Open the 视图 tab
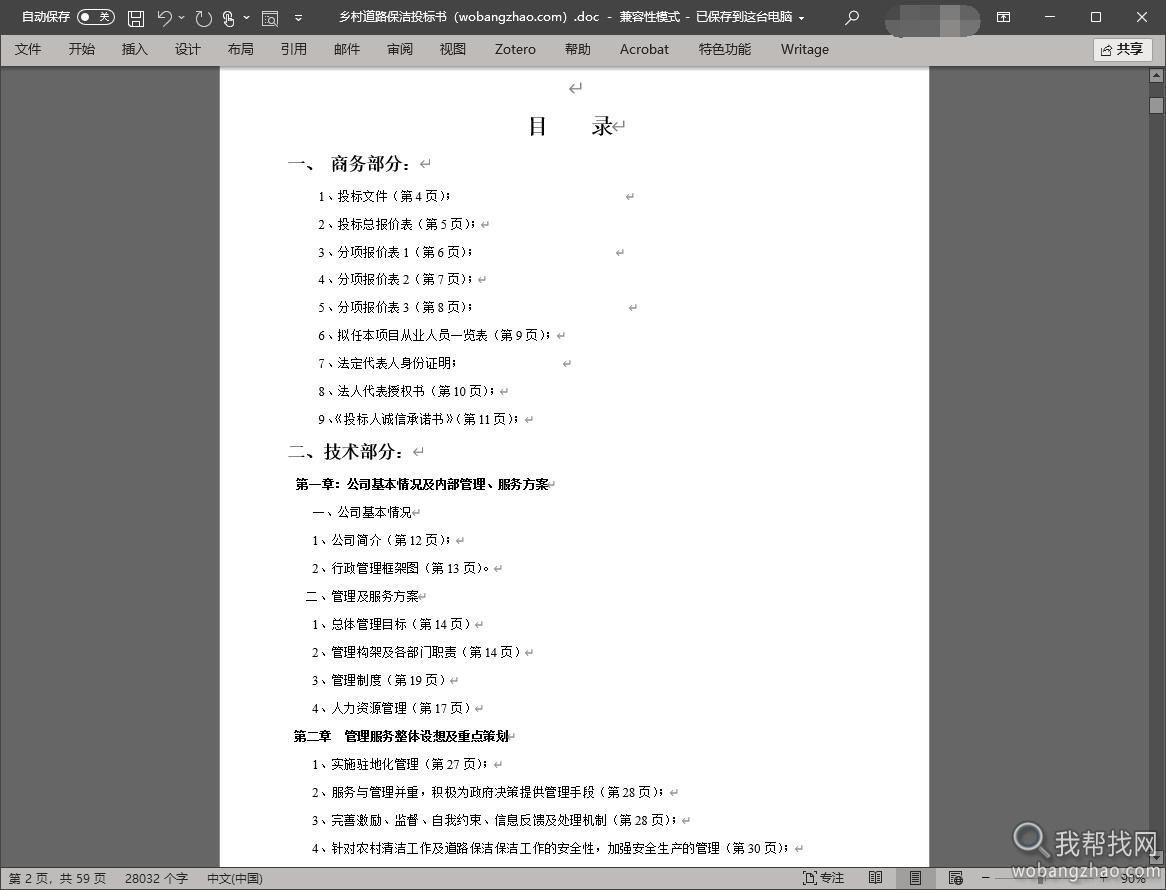Viewport: 1166px width, 890px height. [452, 49]
